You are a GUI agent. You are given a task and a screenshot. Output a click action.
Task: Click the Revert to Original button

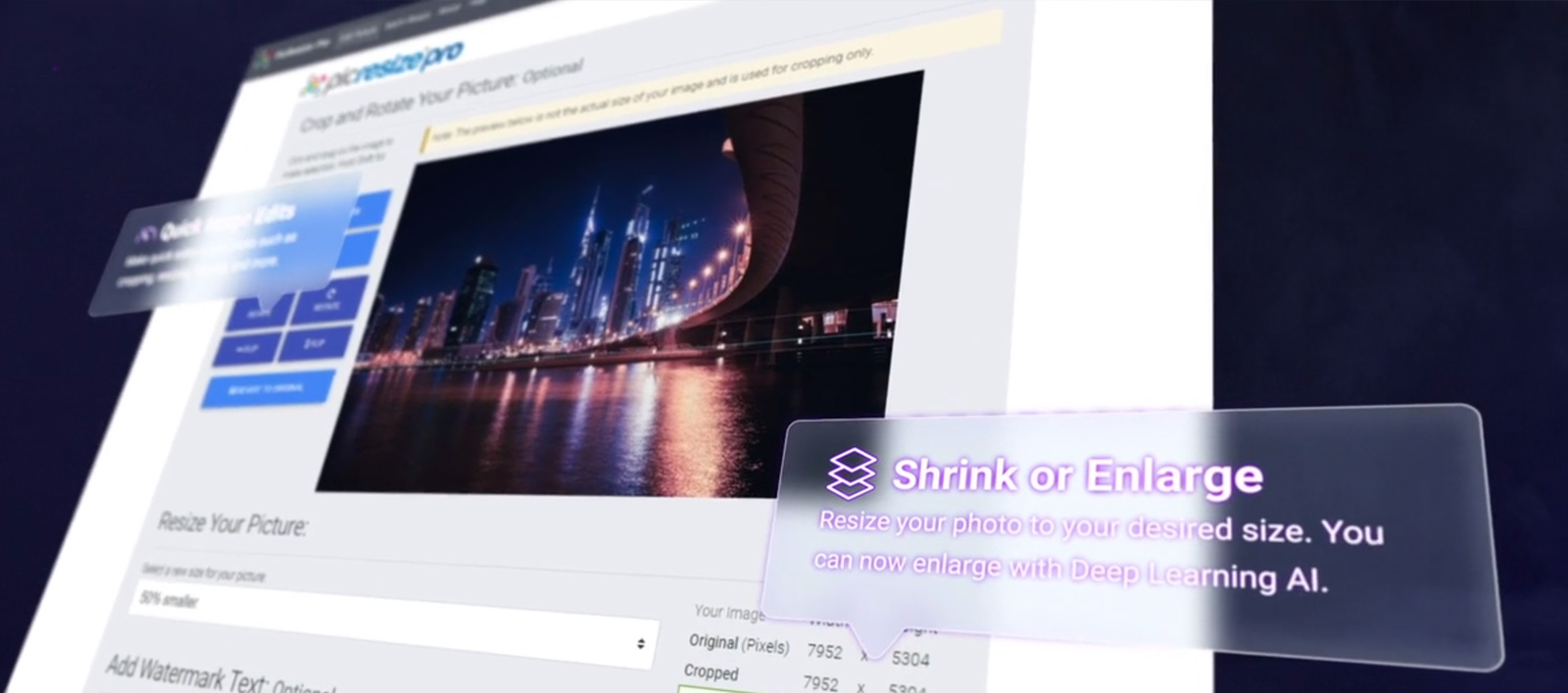[x=268, y=389]
